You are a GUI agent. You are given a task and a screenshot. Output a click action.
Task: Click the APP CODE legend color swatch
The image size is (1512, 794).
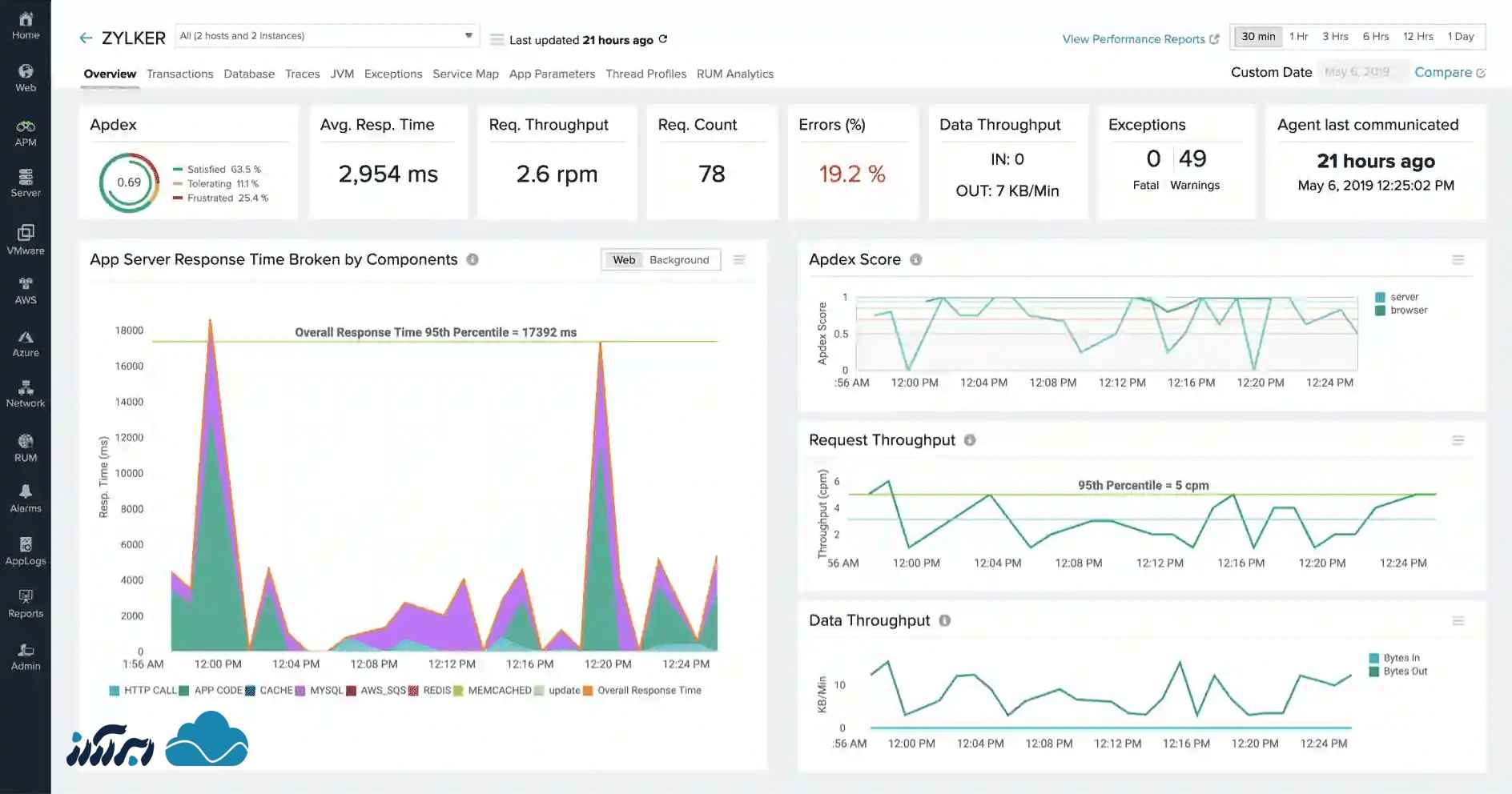pyautogui.click(x=184, y=691)
